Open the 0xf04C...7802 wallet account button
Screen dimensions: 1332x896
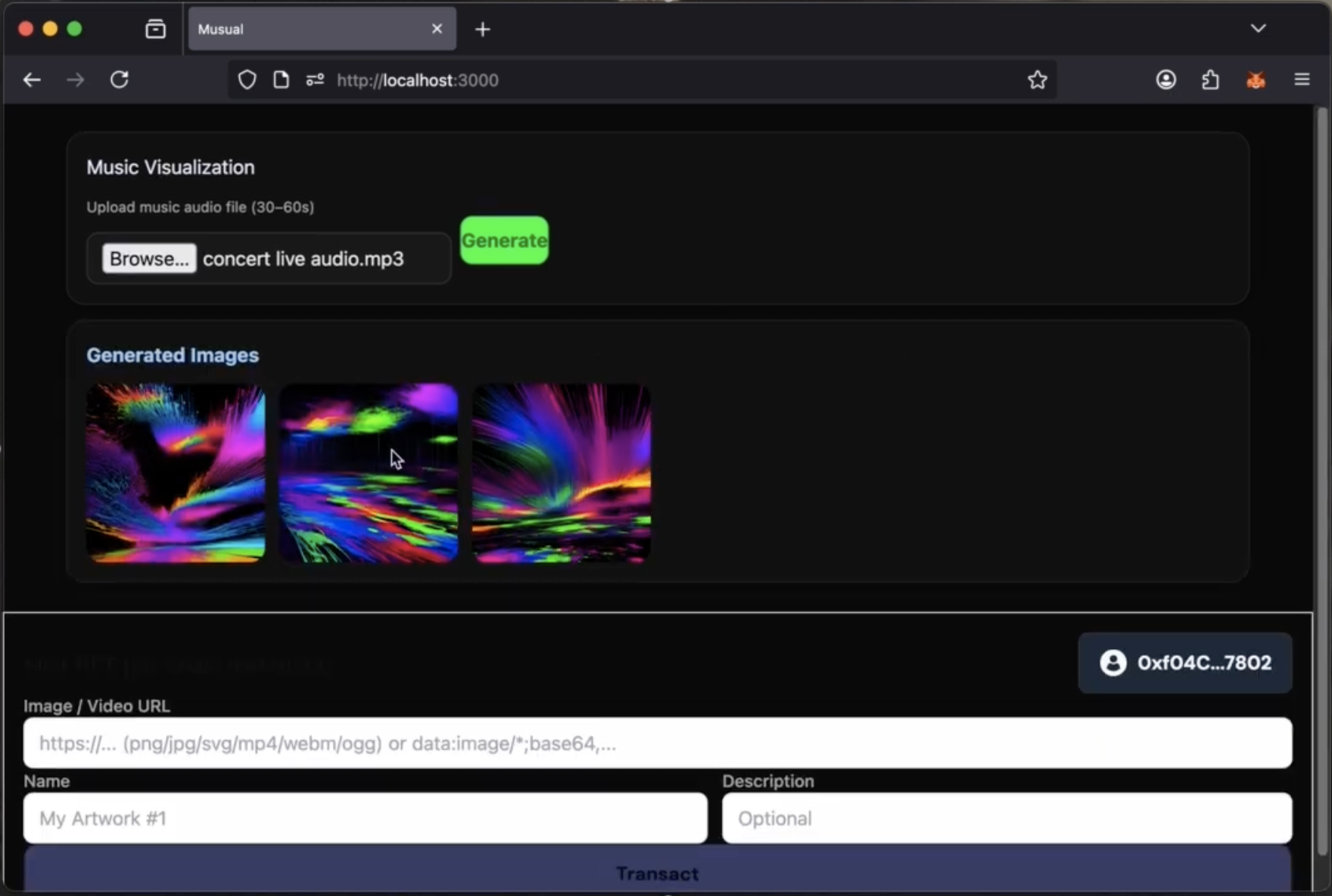1184,663
